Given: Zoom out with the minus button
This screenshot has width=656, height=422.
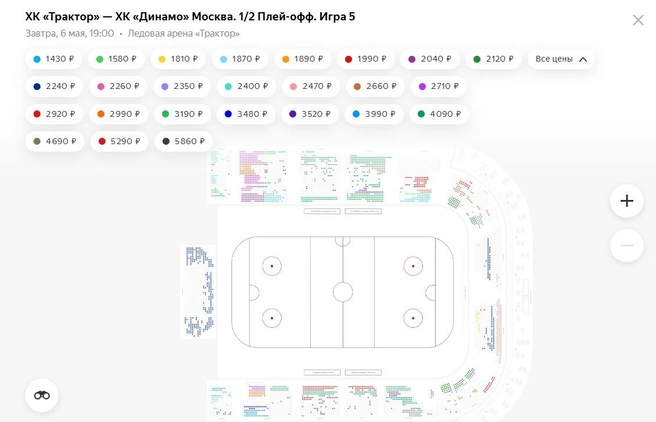Looking at the screenshot, I should point(626,246).
